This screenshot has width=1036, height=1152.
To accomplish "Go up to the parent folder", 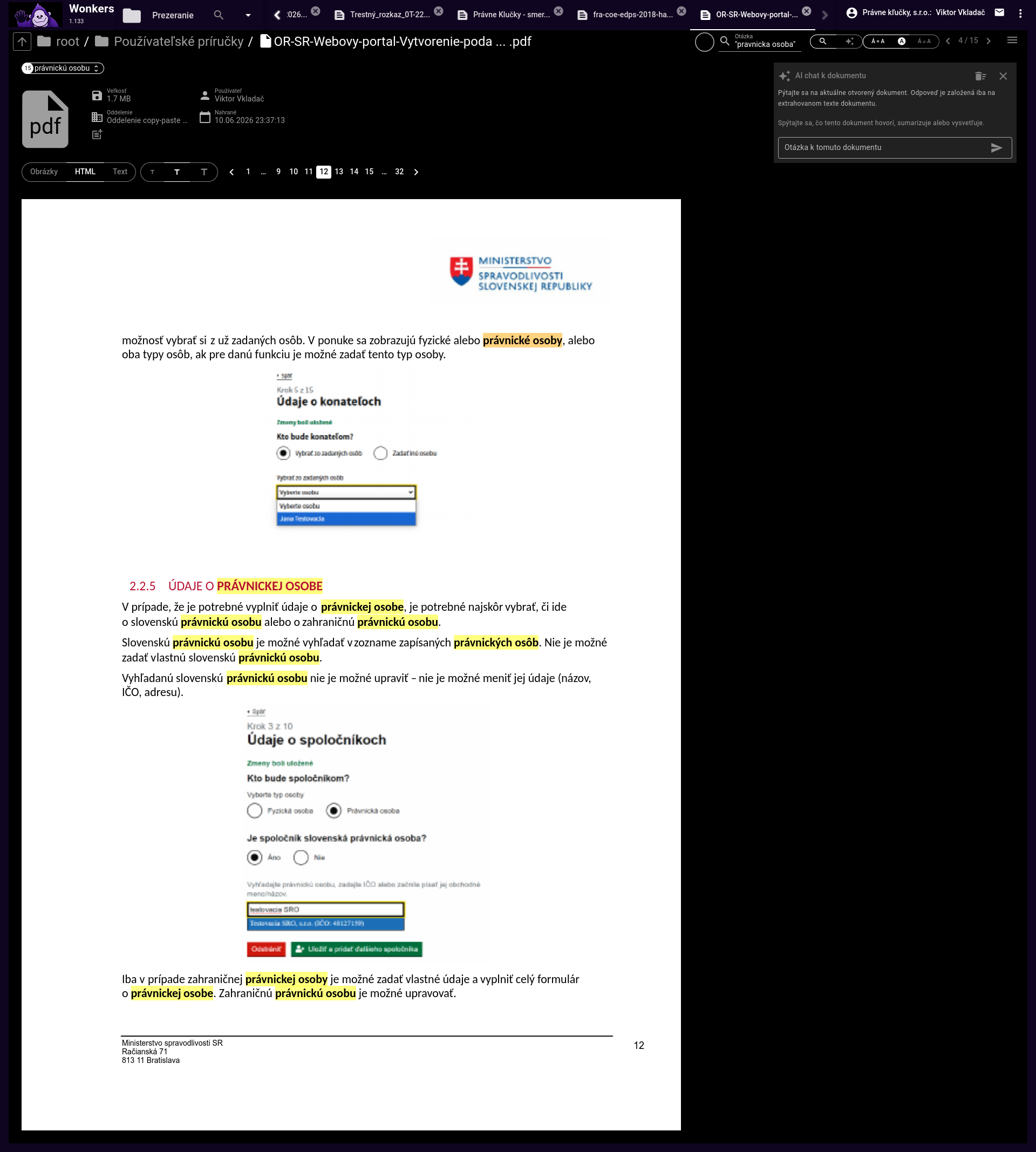I will pos(22,42).
